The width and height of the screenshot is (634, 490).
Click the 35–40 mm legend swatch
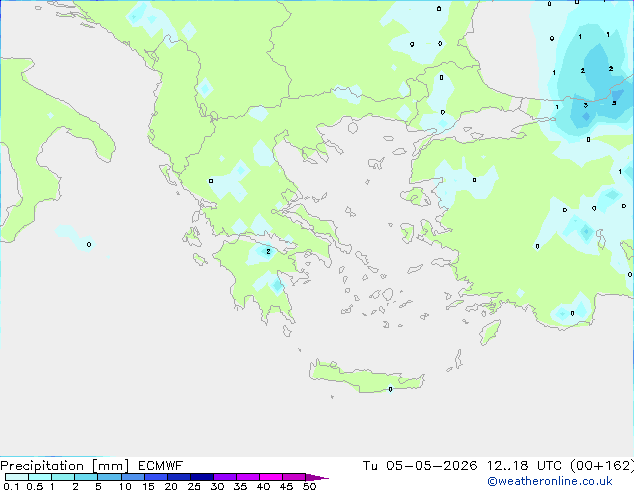click(x=248, y=477)
